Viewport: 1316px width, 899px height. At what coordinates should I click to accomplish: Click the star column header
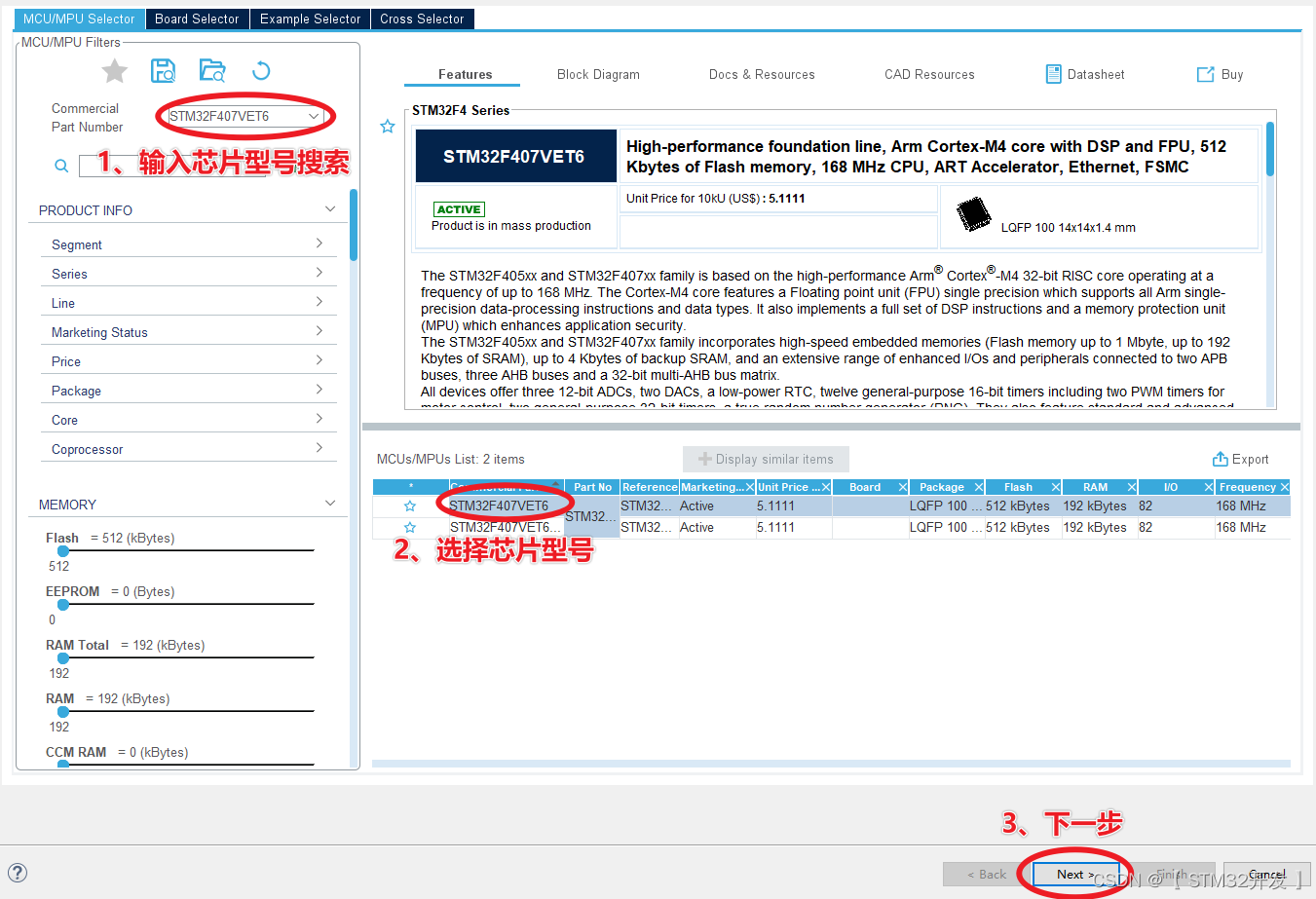coord(411,487)
